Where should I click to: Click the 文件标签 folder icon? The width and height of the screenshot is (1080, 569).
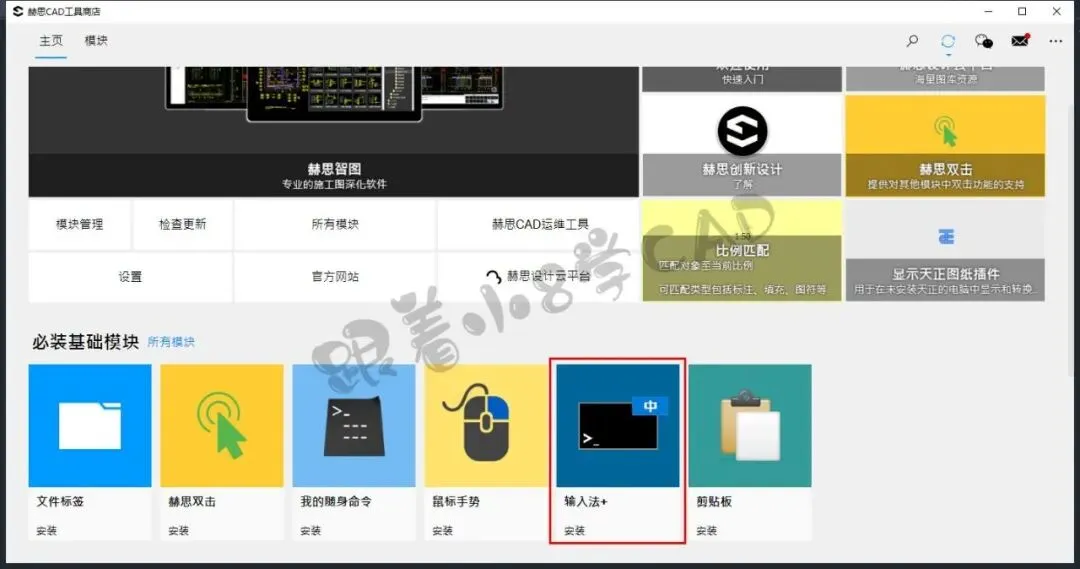click(90, 426)
